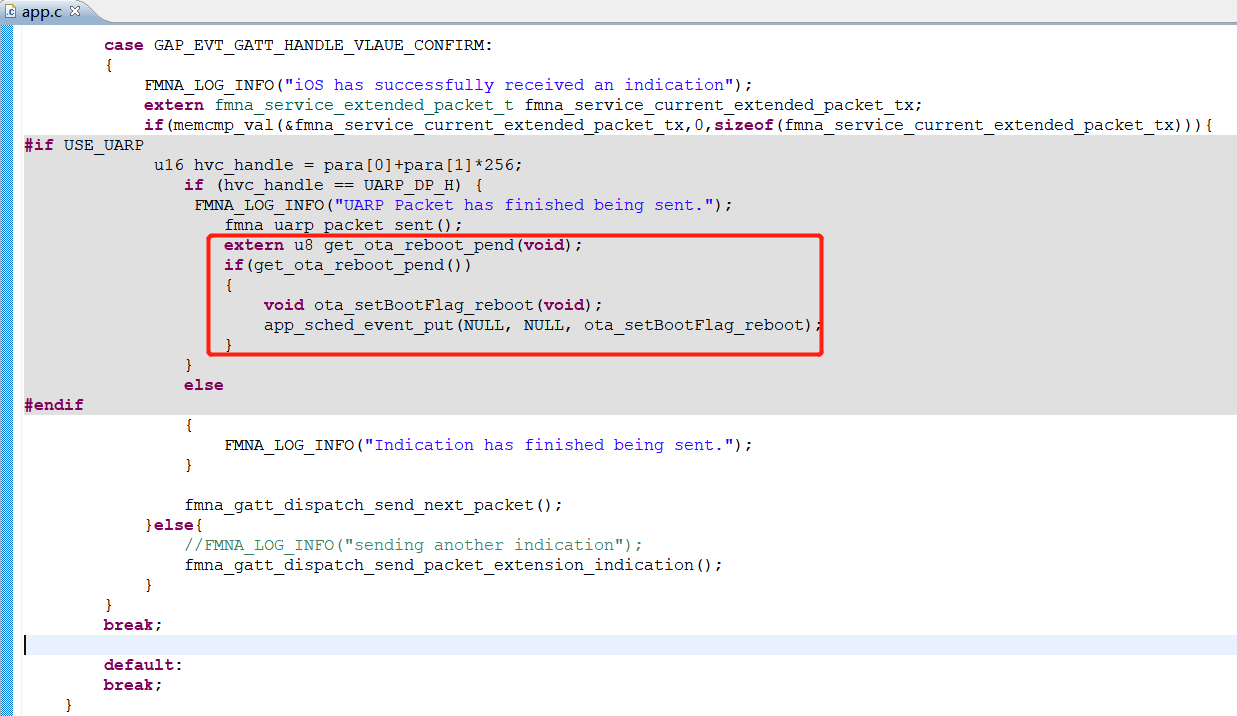This screenshot has height=716, width=1237.
Task: Click the #endif directive line
Action: pyautogui.click(x=54, y=405)
